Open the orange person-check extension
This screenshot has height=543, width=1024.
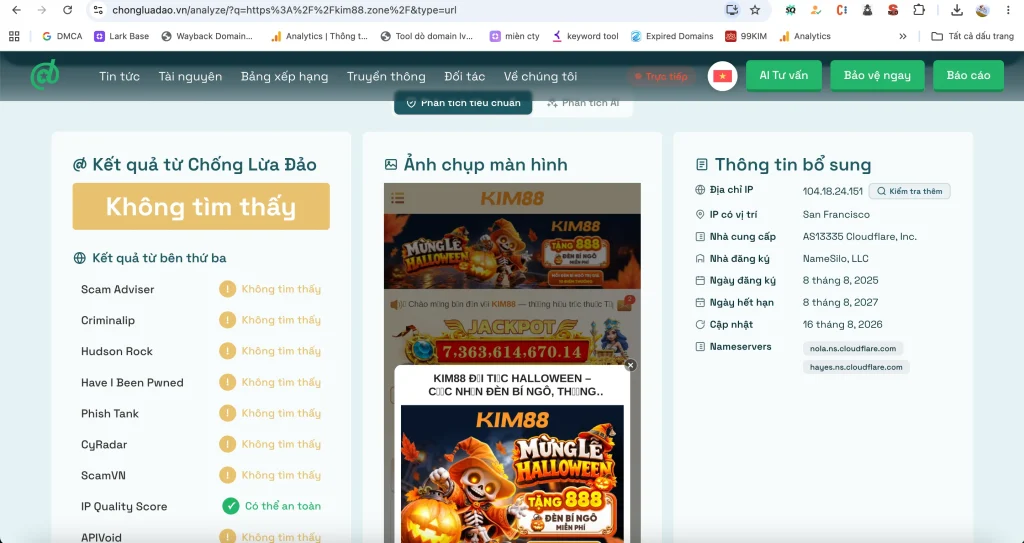816,10
